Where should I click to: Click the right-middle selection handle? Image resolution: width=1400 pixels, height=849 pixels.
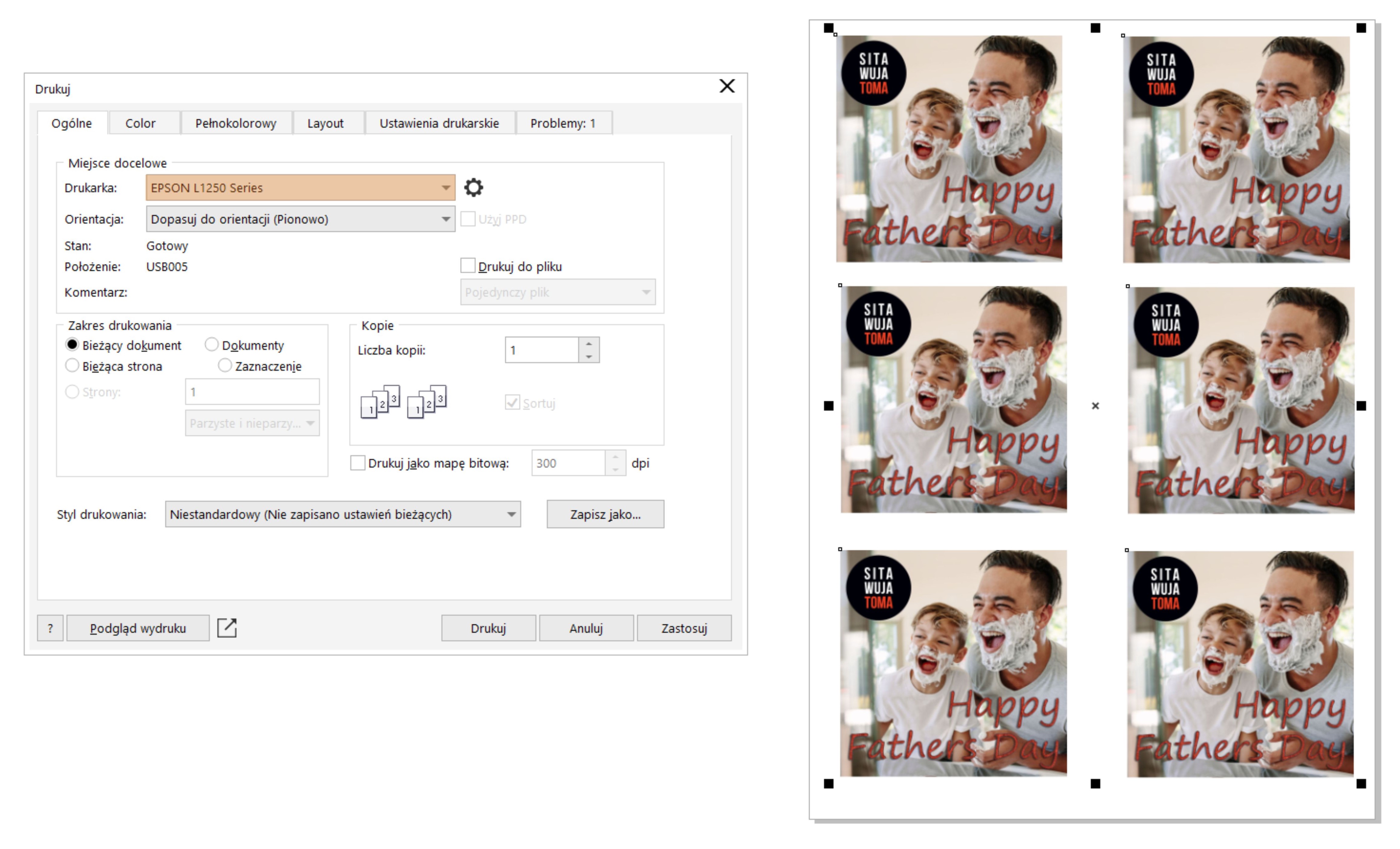click(x=1361, y=406)
